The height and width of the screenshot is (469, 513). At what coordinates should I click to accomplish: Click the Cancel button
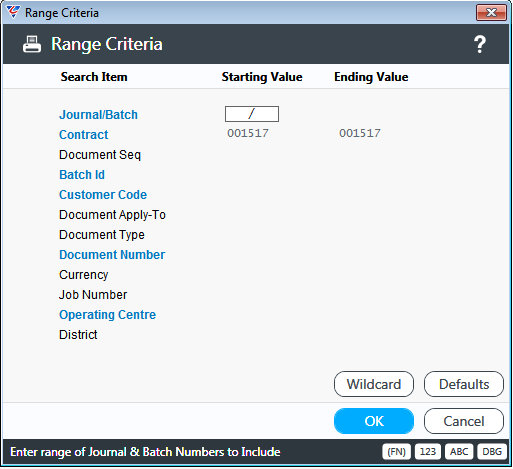click(x=464, y=421)
